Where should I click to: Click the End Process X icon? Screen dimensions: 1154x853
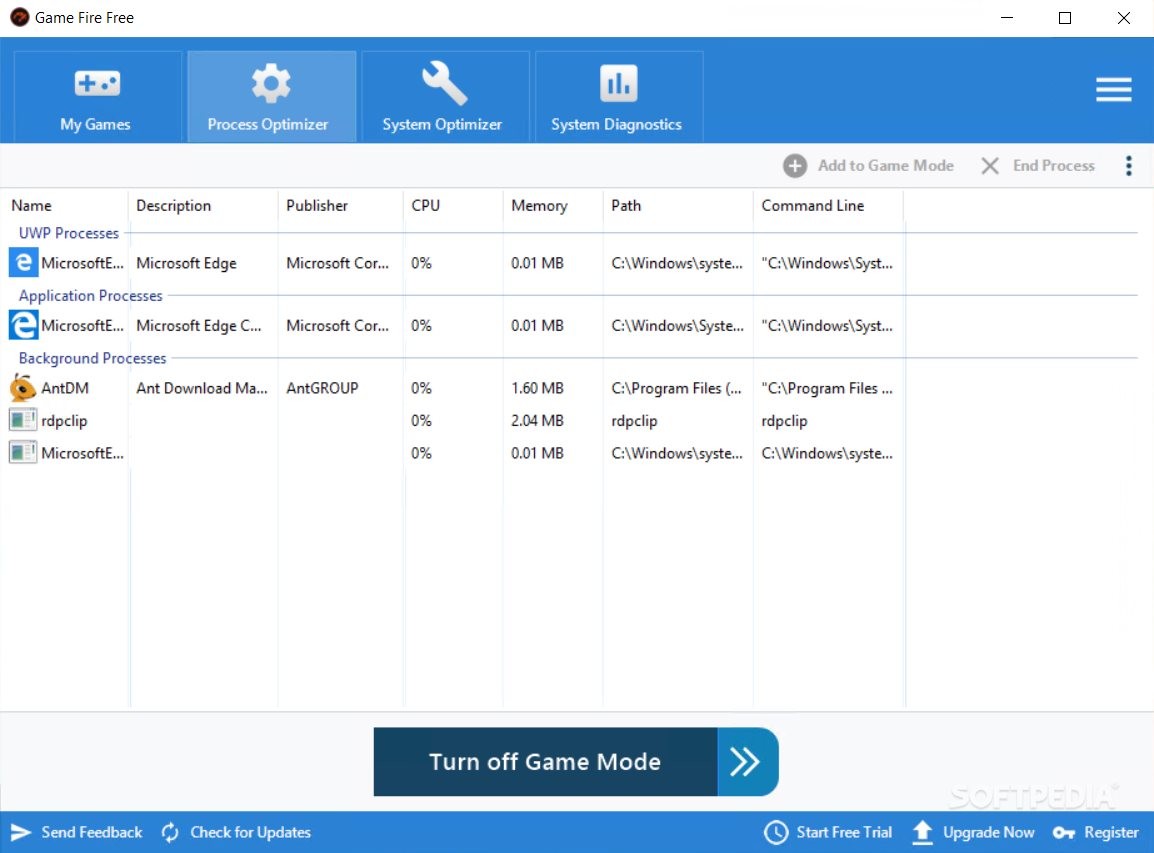click(x=990, y=166)
